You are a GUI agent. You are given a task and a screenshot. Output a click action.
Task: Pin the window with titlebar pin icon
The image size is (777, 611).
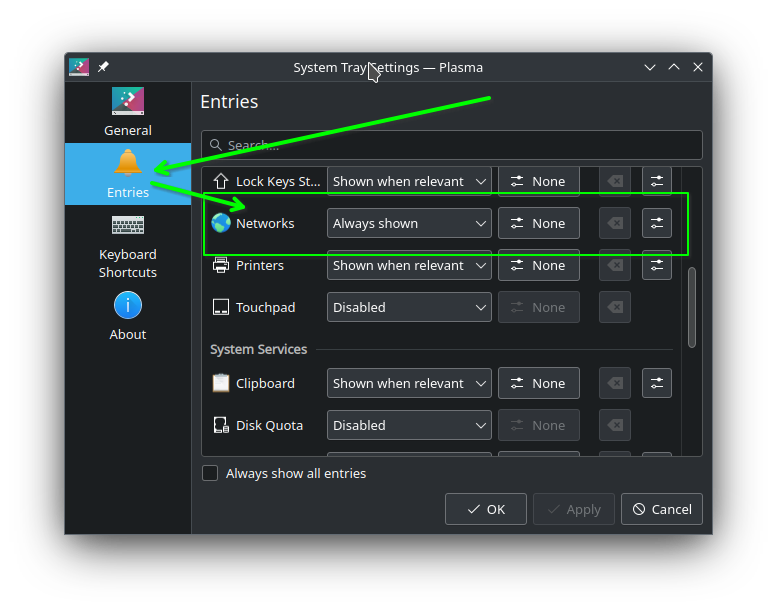[103, 67]
